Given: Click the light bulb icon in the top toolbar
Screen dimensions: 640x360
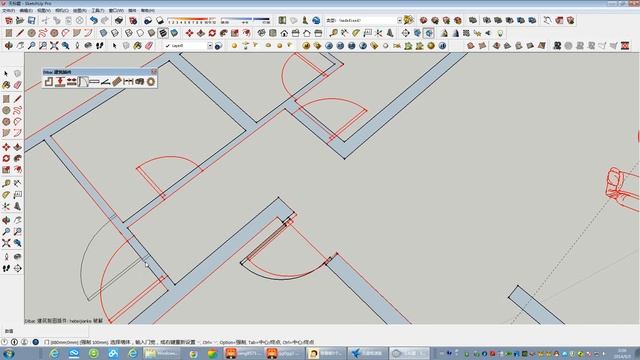Looking at the screenshot, I should click(500, 33).
